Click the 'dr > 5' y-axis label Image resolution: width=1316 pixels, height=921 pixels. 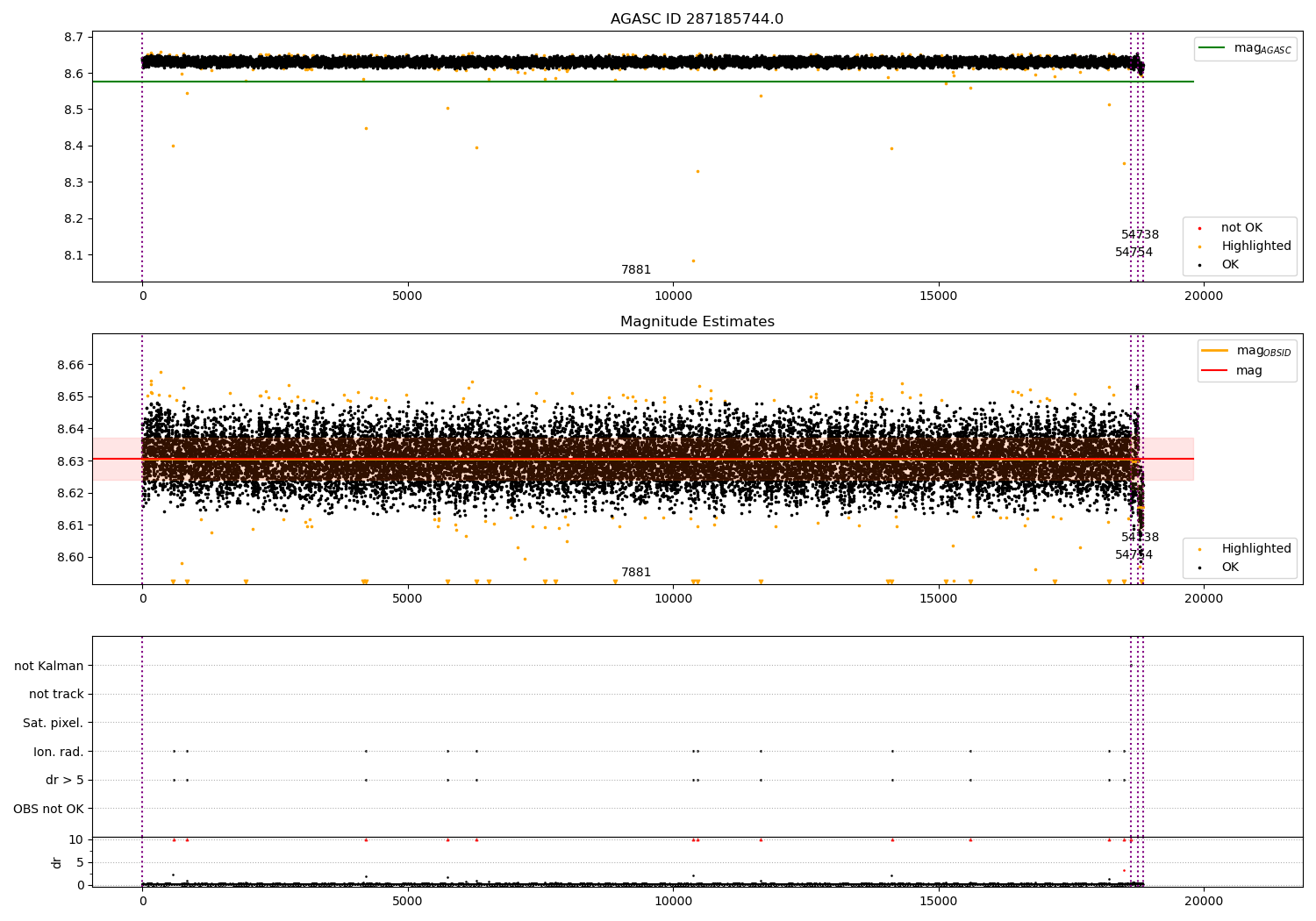click(65, 780)
